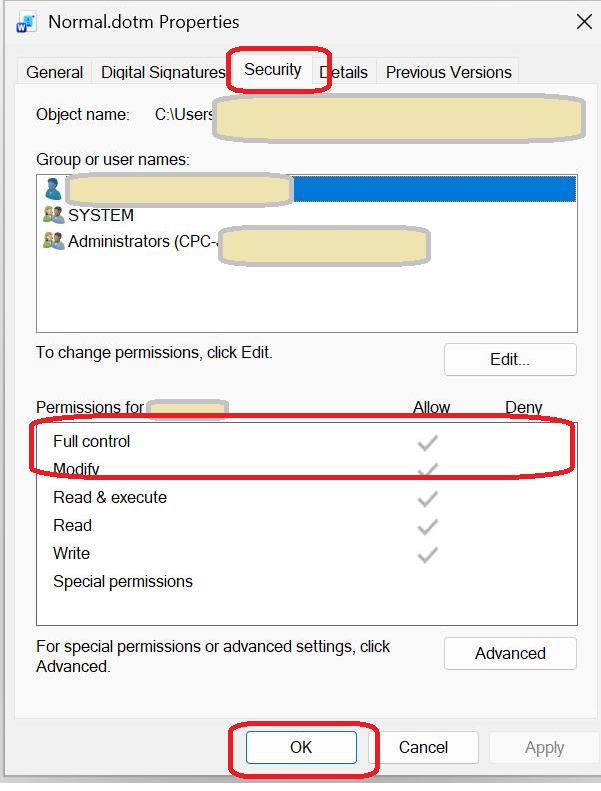Open the Details tab

tap(344, 72)
